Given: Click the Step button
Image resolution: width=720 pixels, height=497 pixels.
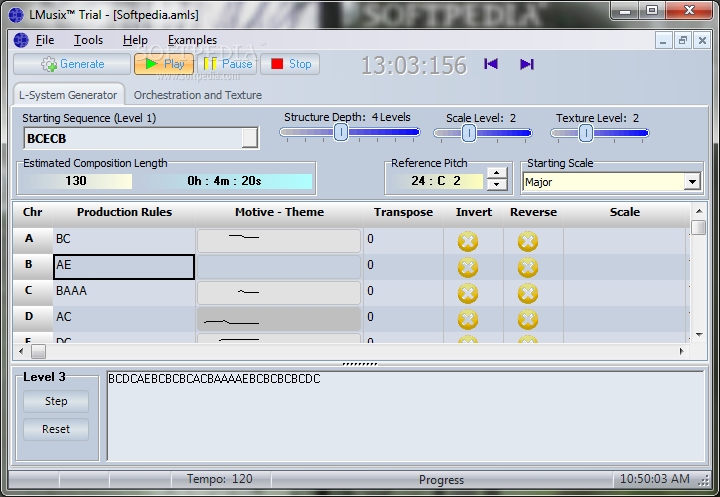Looking at the screenshot, I should [x=56, y=401].
